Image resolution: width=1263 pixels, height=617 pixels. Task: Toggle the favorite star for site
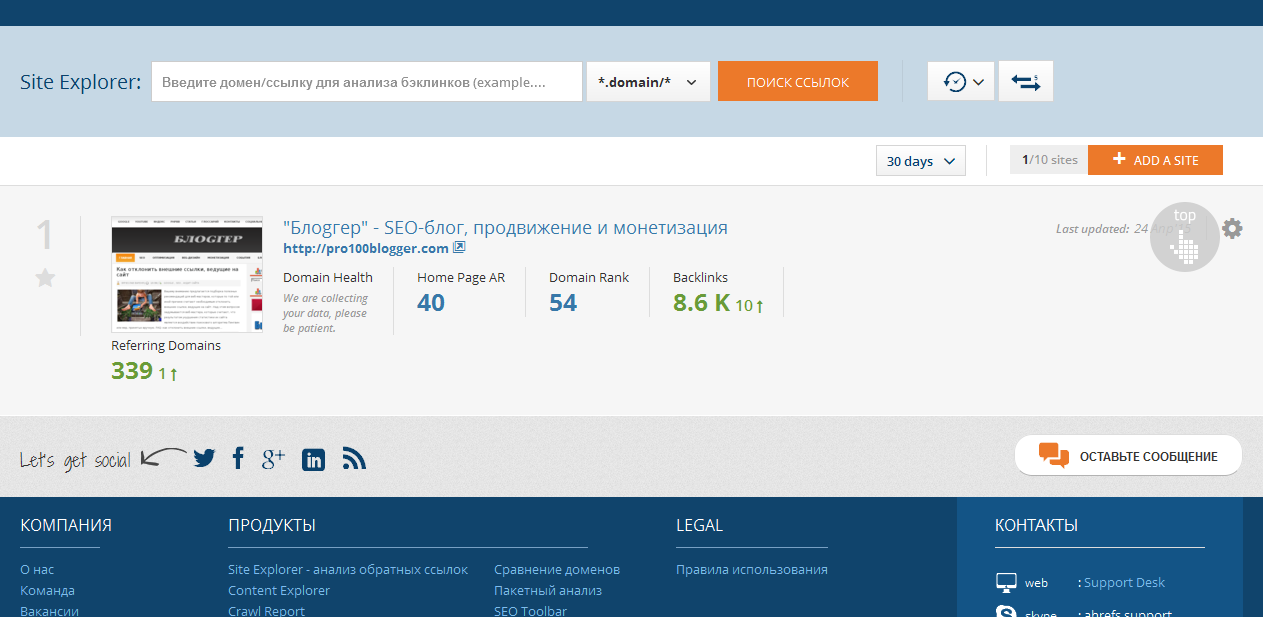45,278
